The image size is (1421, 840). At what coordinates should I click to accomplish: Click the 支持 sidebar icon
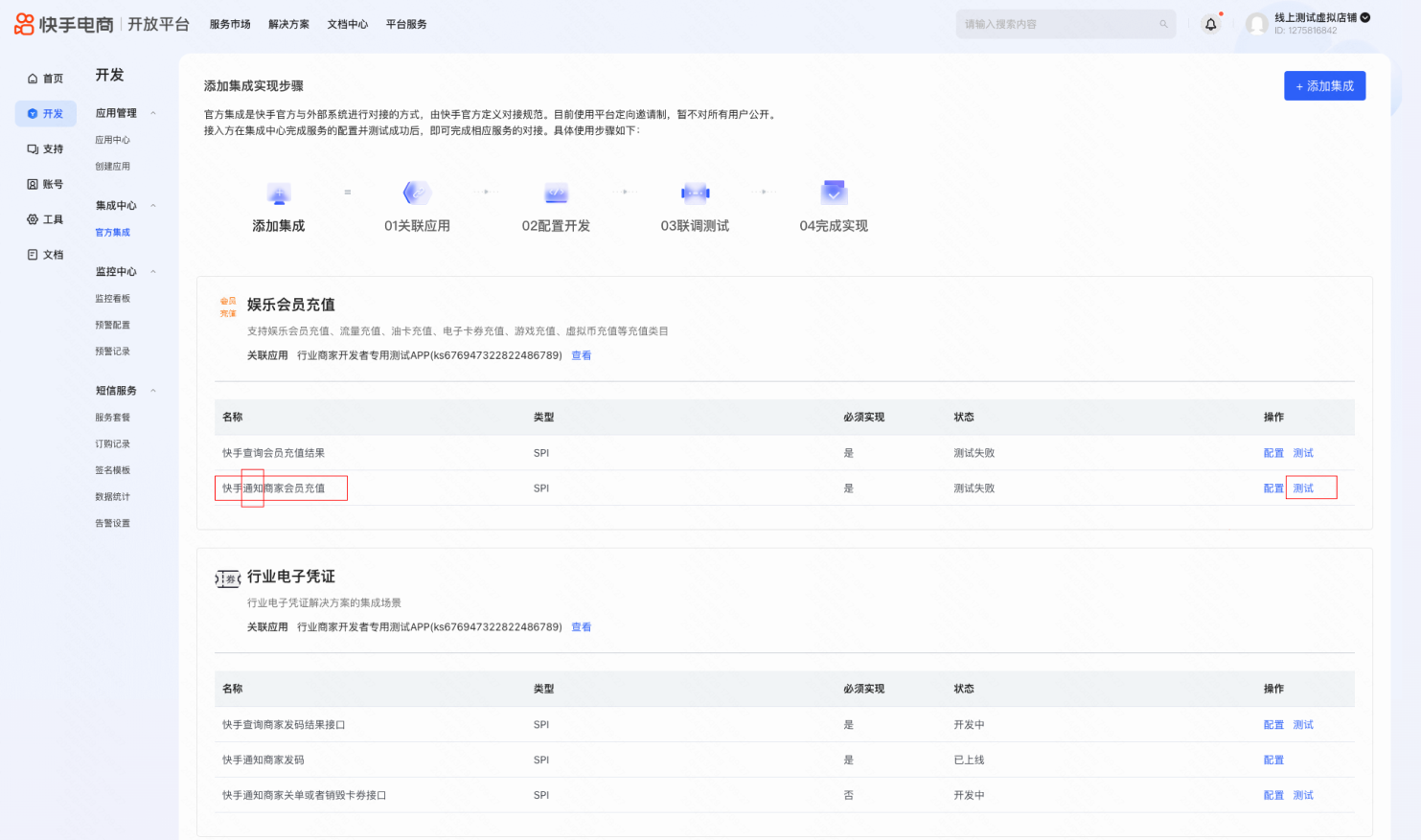(x=33, y=149)
